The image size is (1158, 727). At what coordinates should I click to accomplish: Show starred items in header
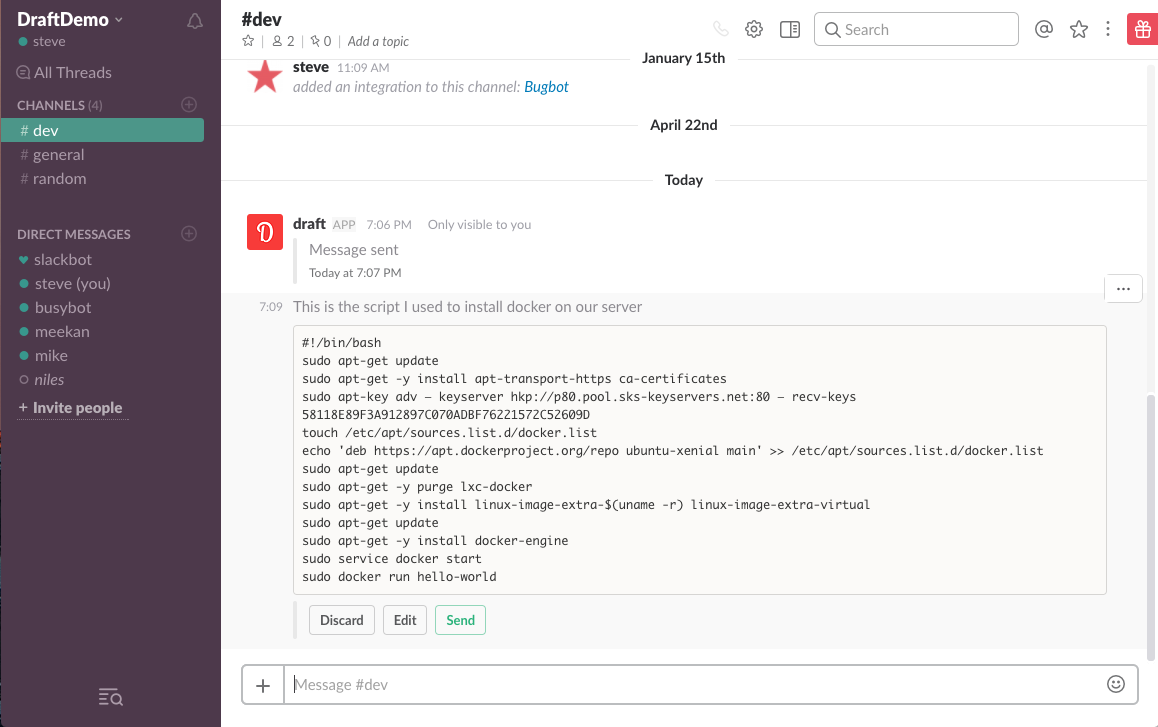(1079, 30)
